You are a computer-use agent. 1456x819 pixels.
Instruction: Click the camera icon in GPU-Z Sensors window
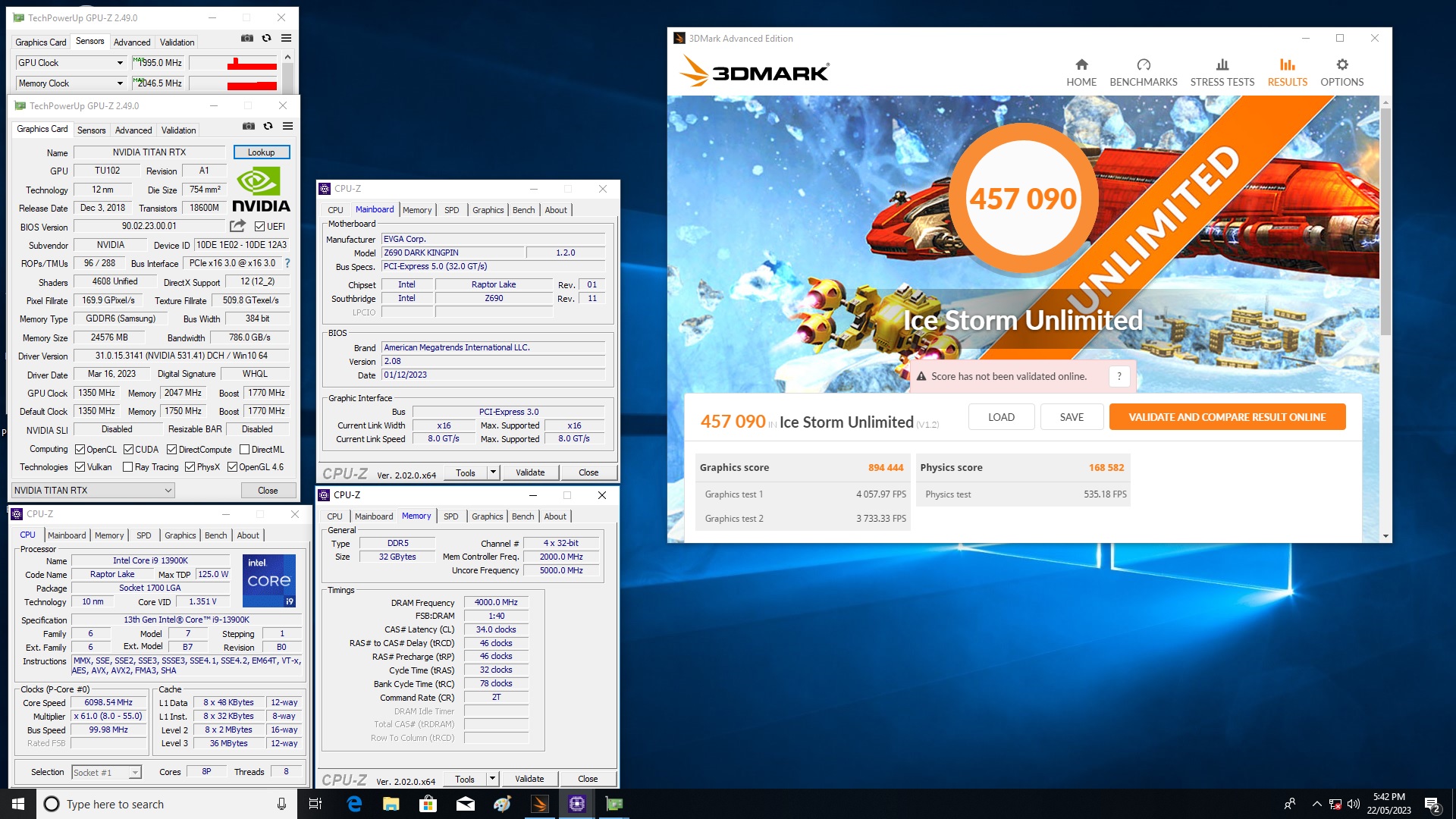247,38
